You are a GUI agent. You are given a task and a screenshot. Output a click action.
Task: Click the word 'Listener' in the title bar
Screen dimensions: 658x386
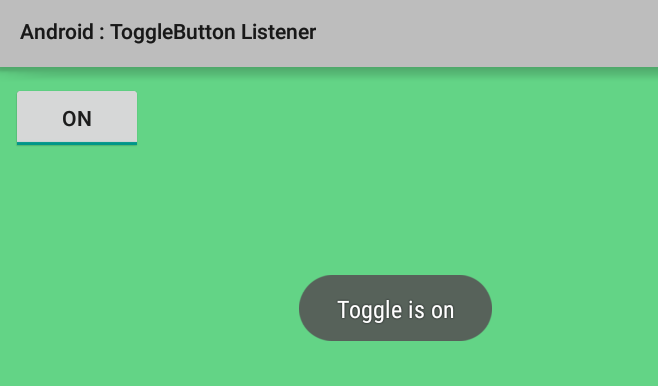coord(278,32)
